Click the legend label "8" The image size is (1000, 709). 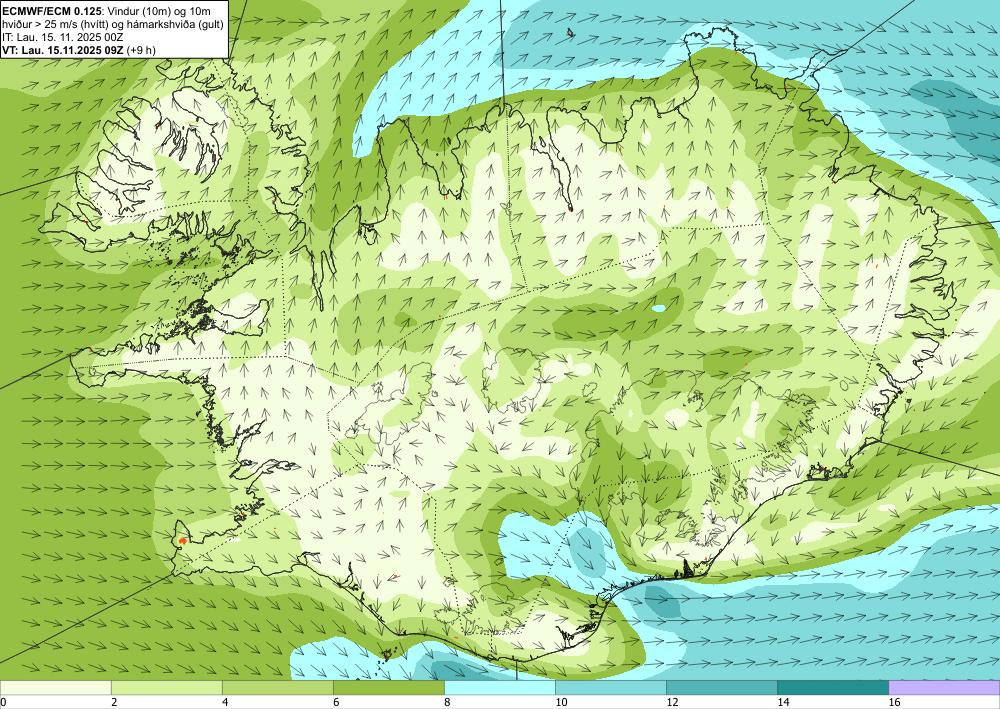[447, 702]
